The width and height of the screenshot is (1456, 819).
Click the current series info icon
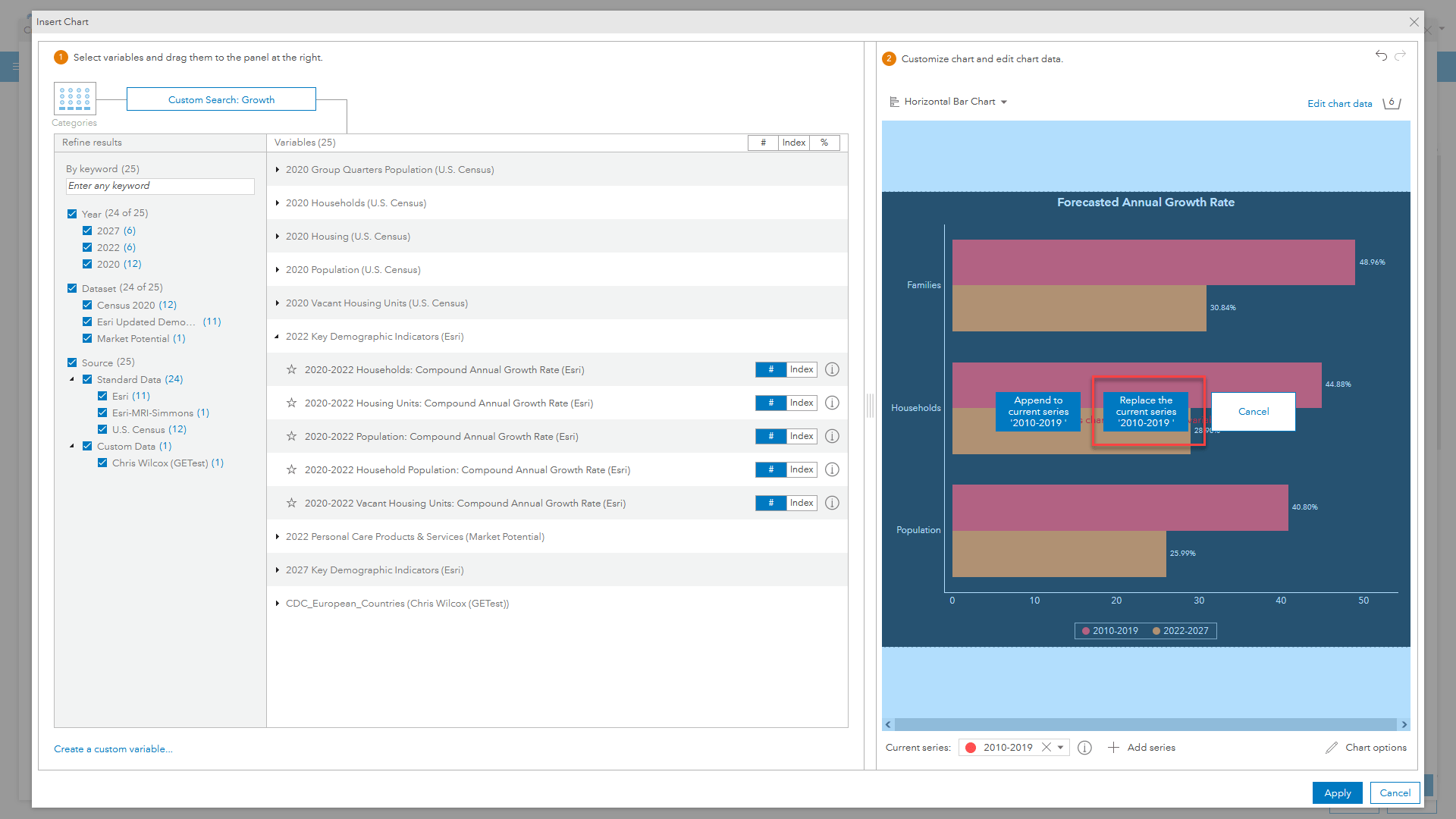click(1084, 748)
